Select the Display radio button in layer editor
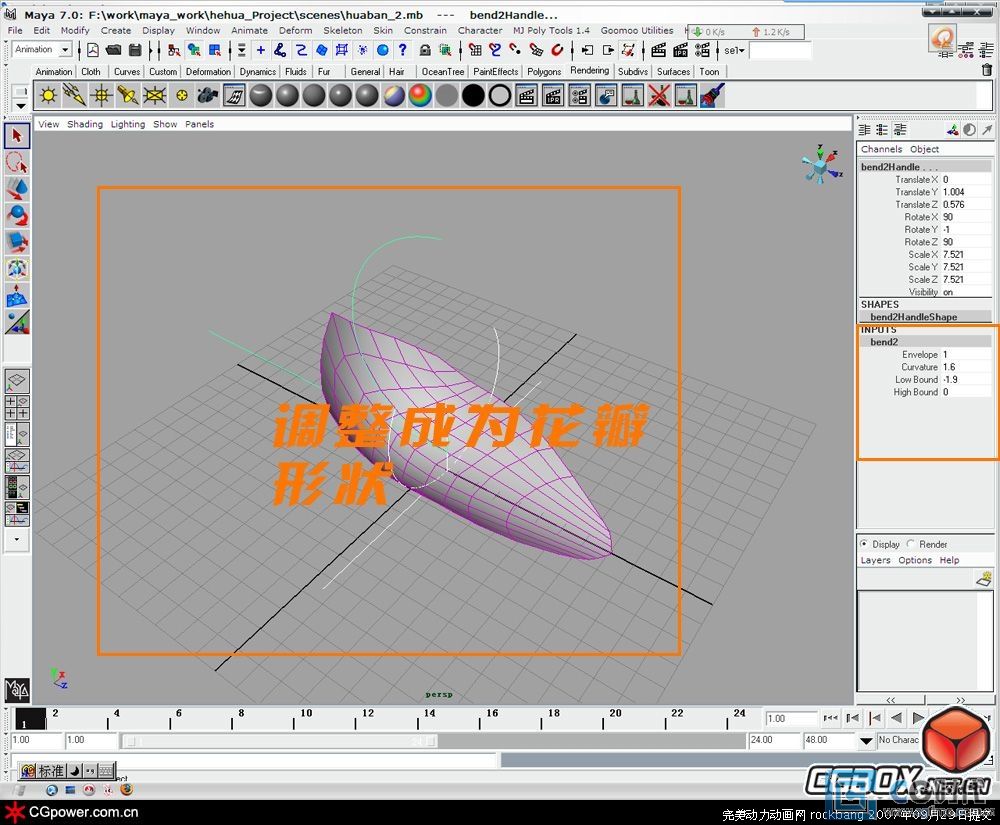 pos(864,544)
